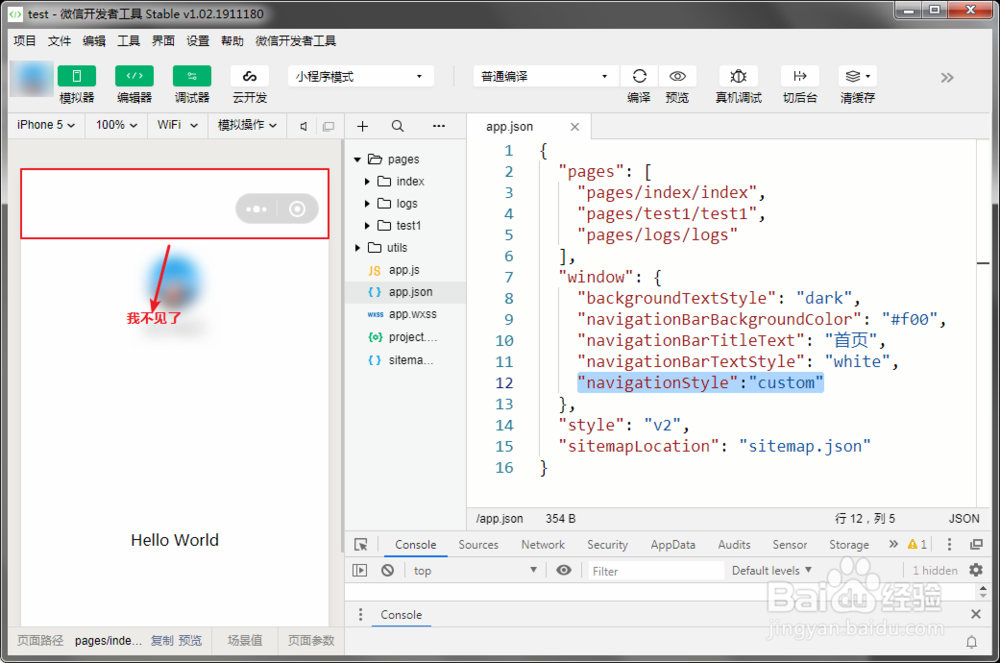The image size is (1000, 663).
Task: Expand the utils folder
Action: pyautogui.click(x=358, y=248)
